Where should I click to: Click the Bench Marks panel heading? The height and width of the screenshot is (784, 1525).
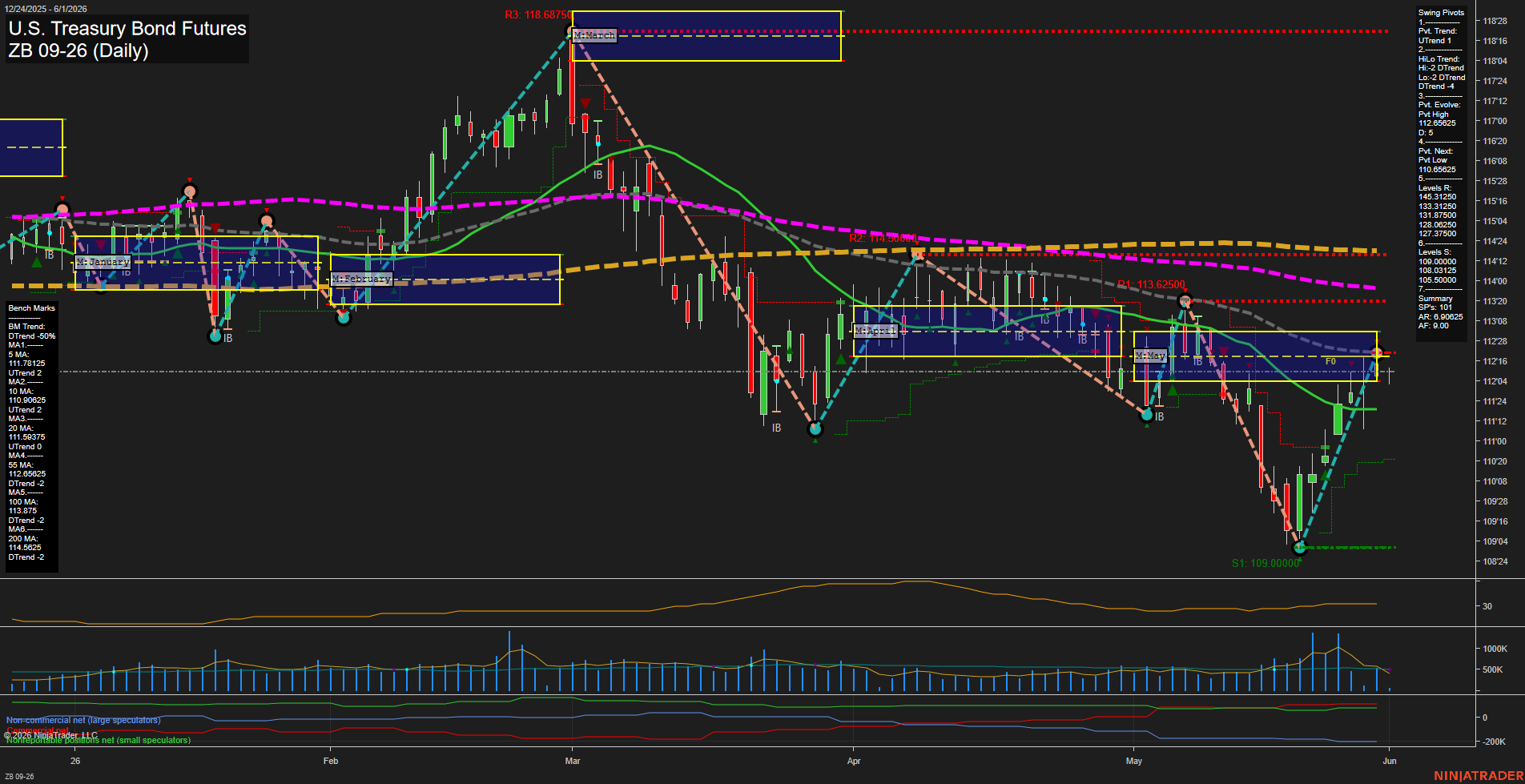pos(32,308)
